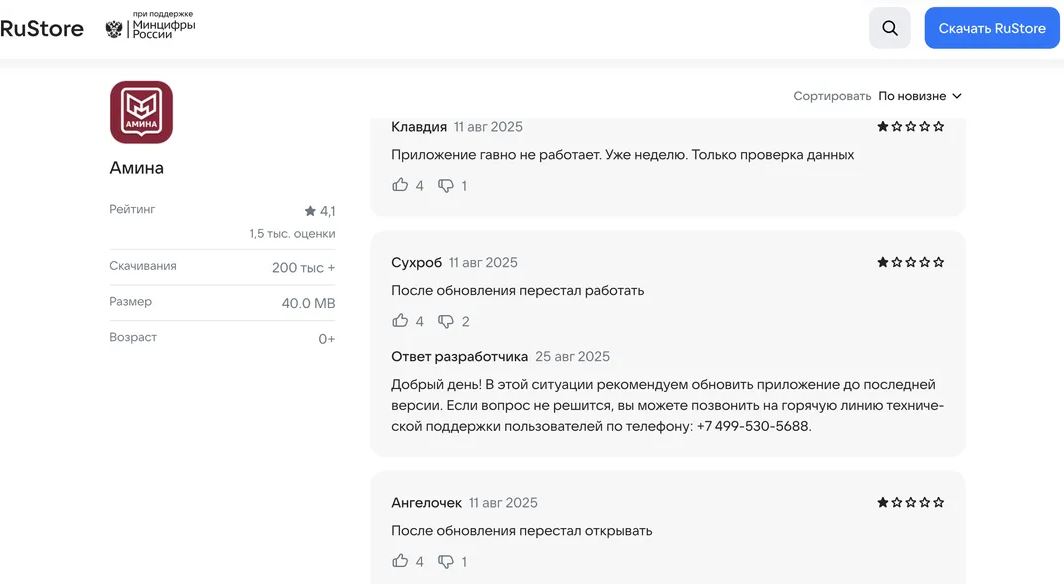This screenshot has width=1064, height=584.
Task: Click the chevron next to По новизне
Action: click(x=956, y=96)
